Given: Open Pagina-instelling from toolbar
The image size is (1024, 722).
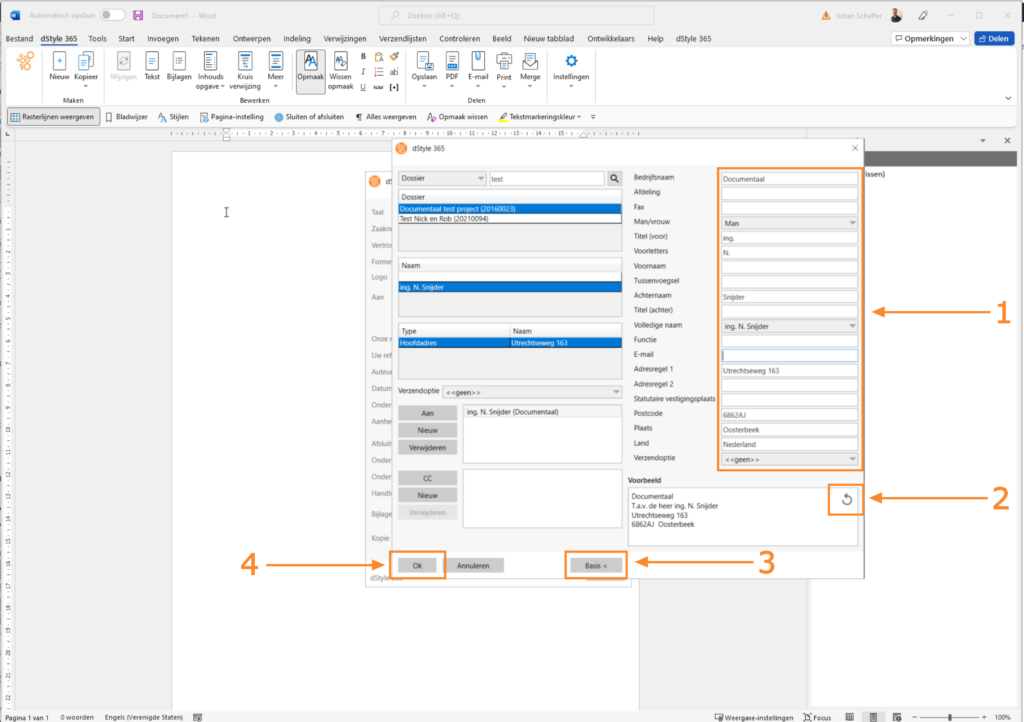Looking at the screenshot, I should pos(232,117).
